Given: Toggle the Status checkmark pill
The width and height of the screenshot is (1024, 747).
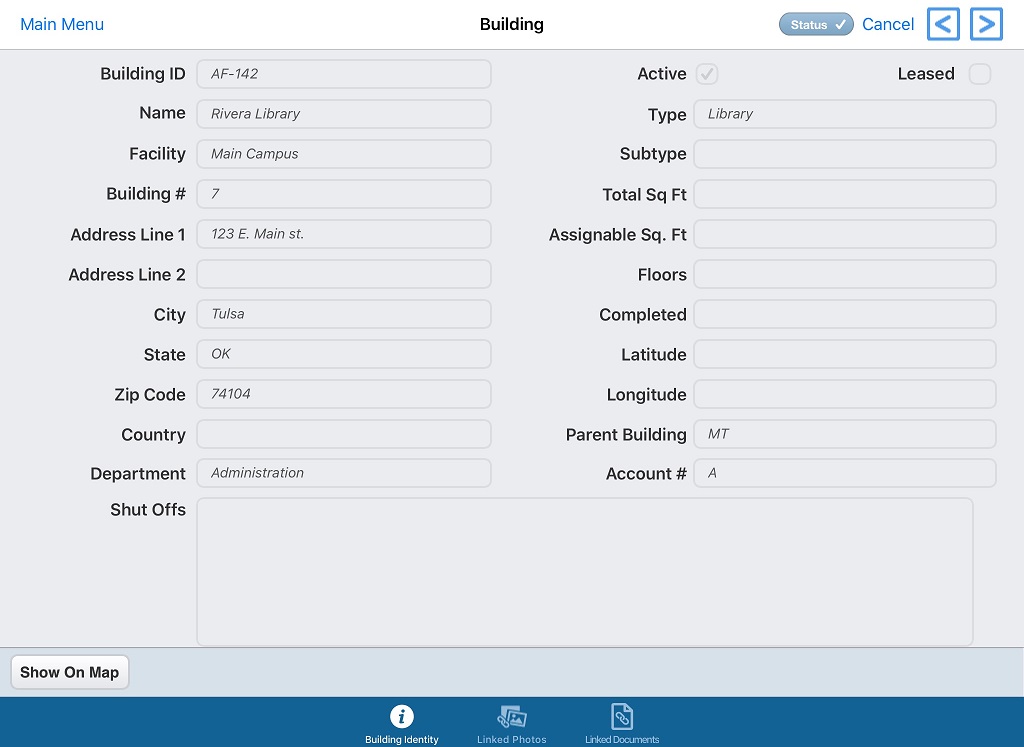Looking at the screenshot, I should point(816,24).
